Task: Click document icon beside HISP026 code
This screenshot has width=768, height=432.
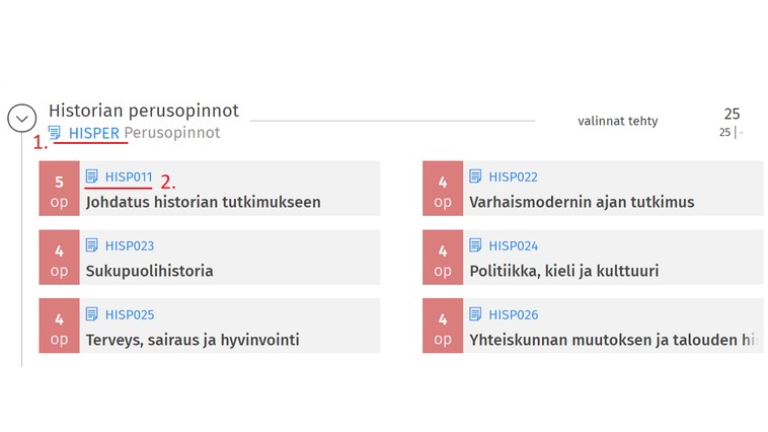Action: point(476,315)
